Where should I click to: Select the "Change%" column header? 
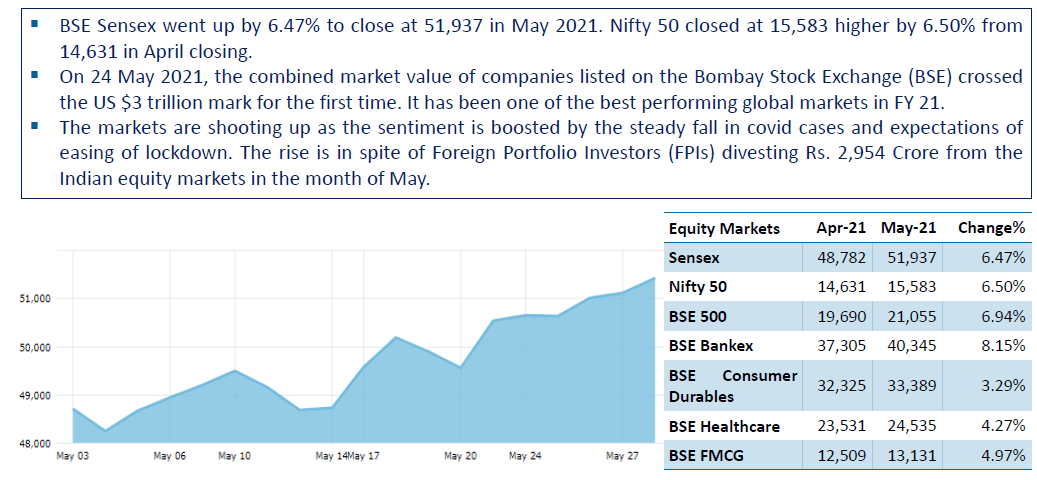[x=991, y=228]
